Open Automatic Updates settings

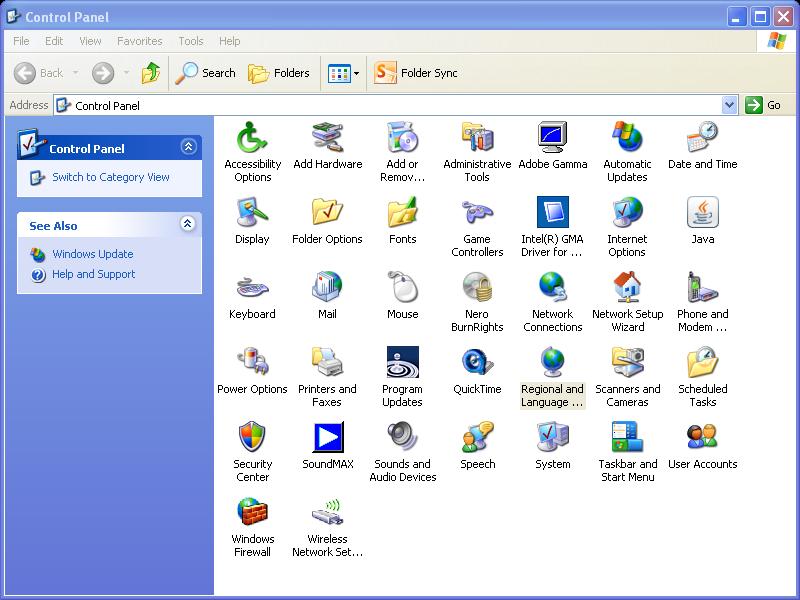(x=627, y=152)
